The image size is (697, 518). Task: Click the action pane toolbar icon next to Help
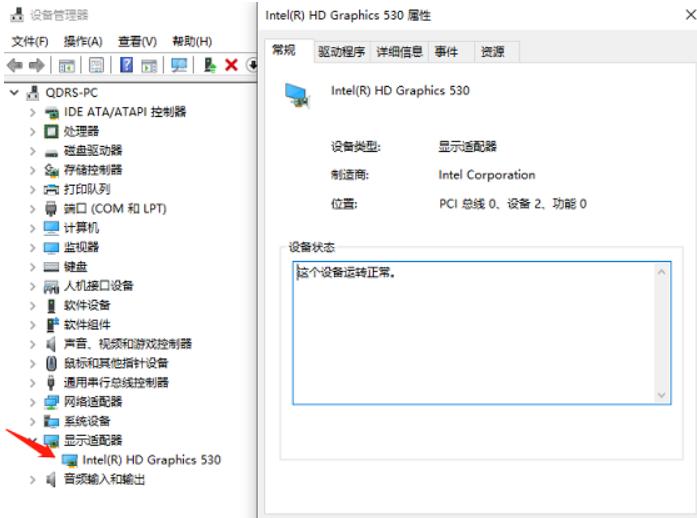pos(149,66)
